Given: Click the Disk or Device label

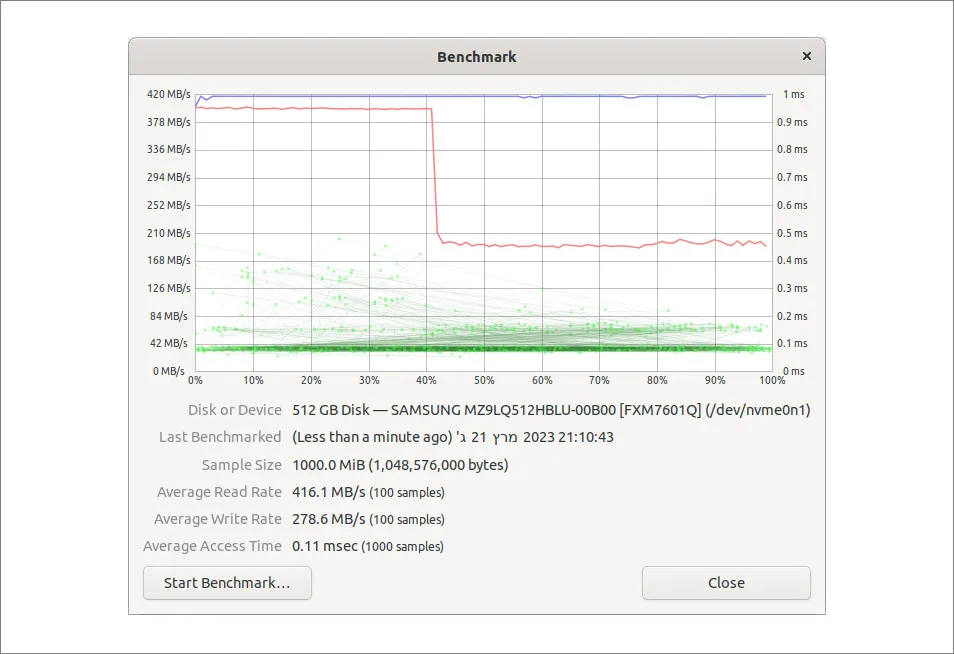Looking at the screenshot, I should [x=234, y=410].
